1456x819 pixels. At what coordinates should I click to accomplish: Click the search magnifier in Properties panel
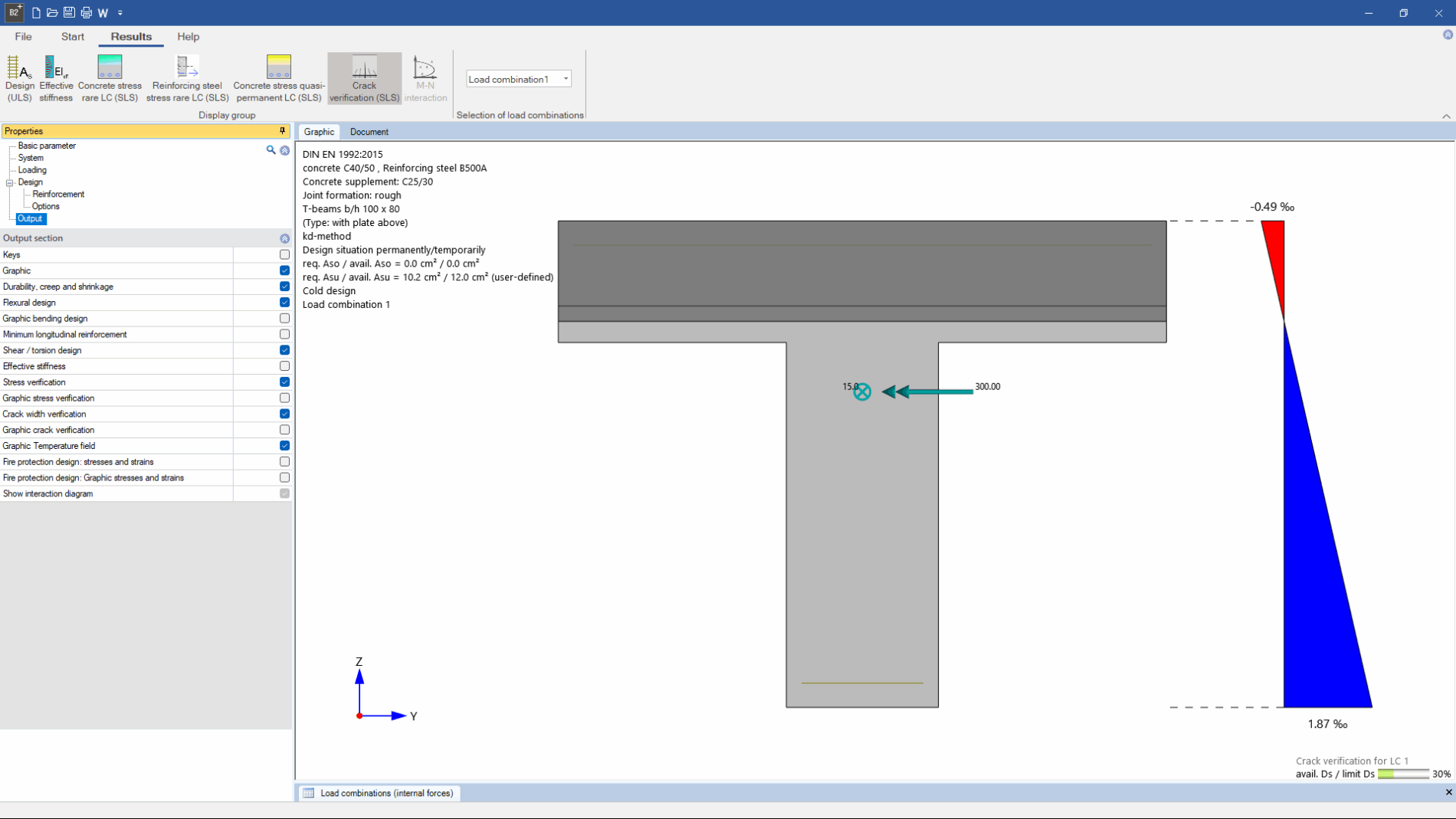coord(271,150)
